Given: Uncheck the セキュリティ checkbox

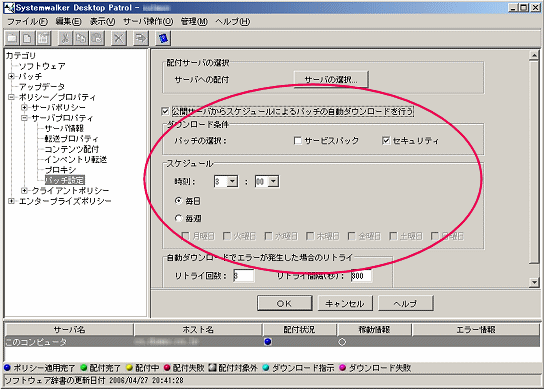Looking at the screenshot, I should [386, 141].
